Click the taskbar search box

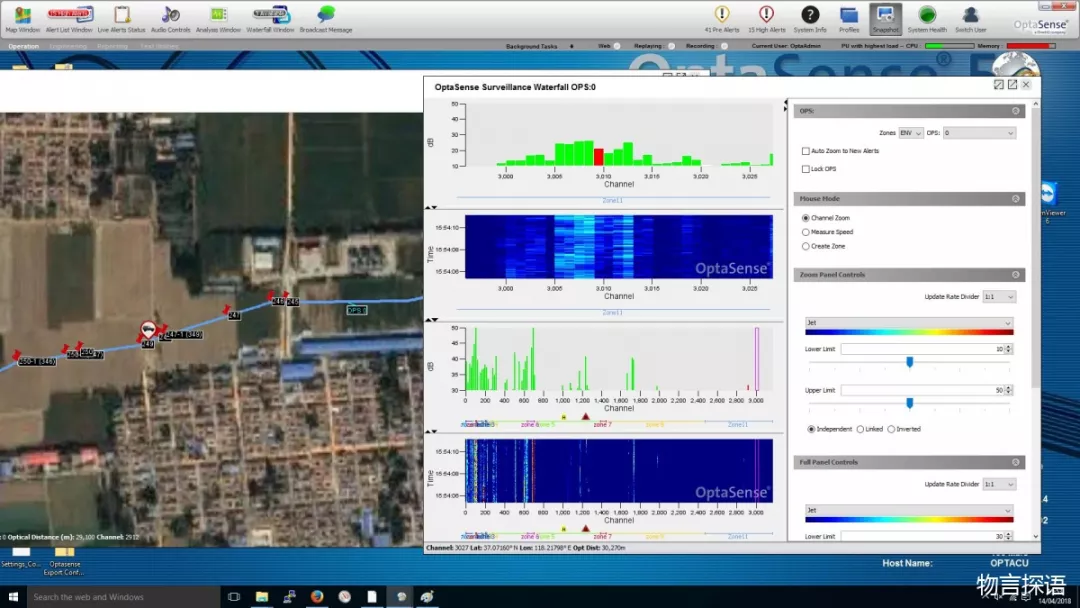pos(124,596)
